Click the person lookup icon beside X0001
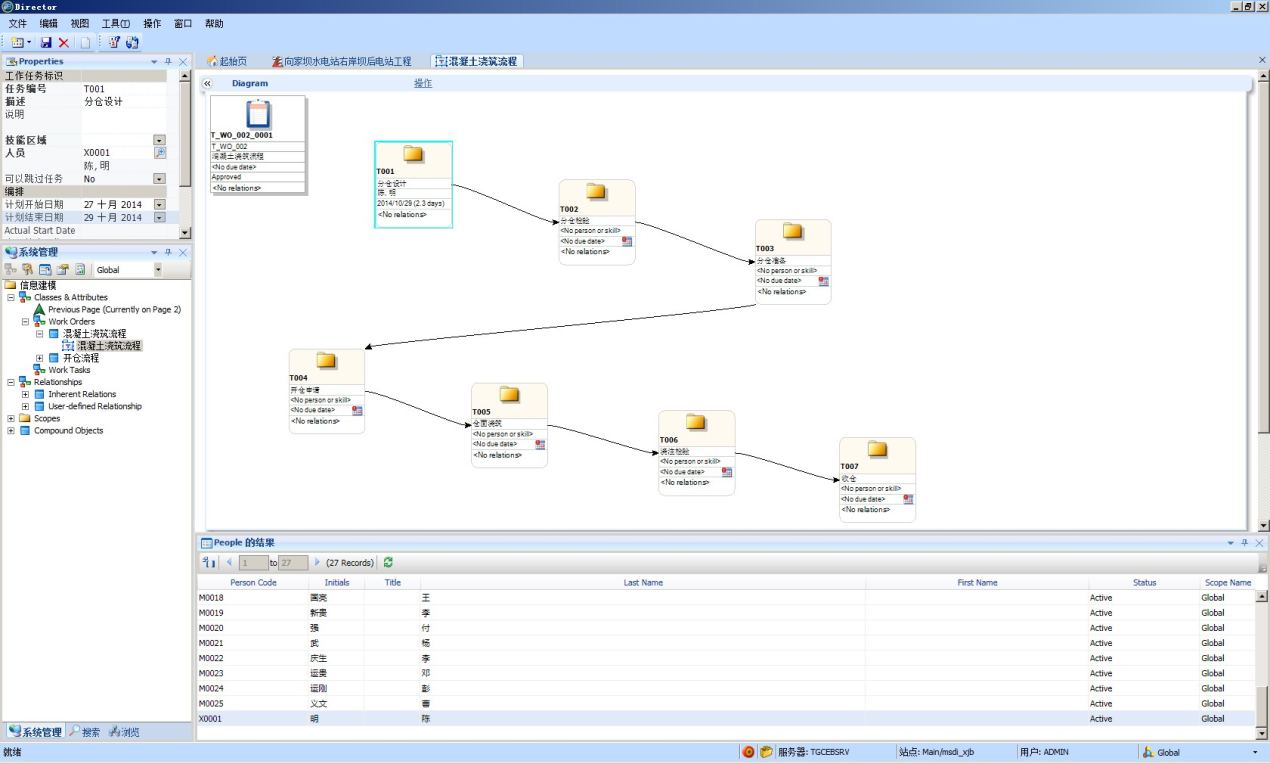This screenshot has width=1270, height=764. pyautogui.click(x=159, y=153)
